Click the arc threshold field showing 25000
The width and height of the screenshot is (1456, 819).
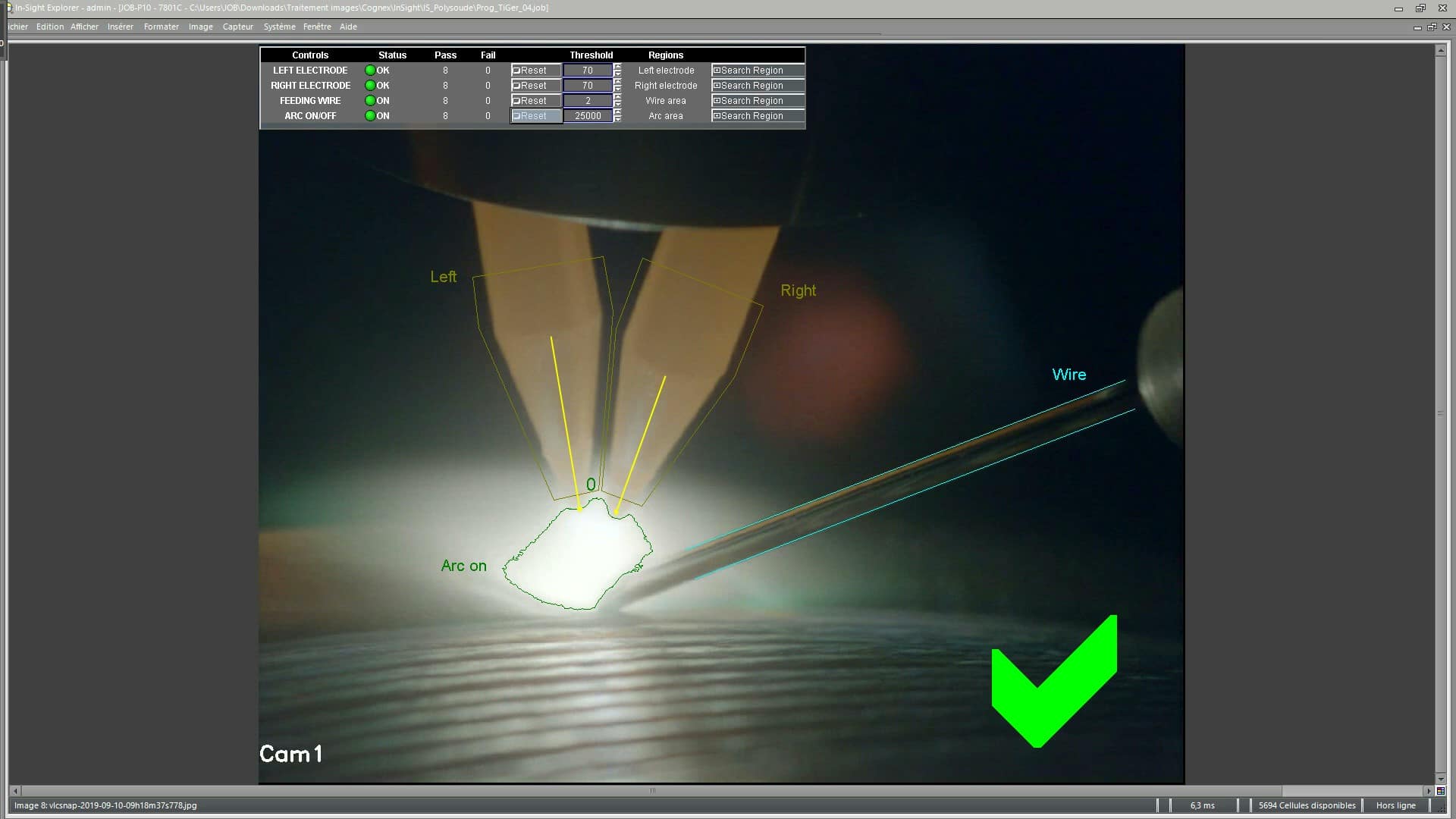click(x=588, y=116)
